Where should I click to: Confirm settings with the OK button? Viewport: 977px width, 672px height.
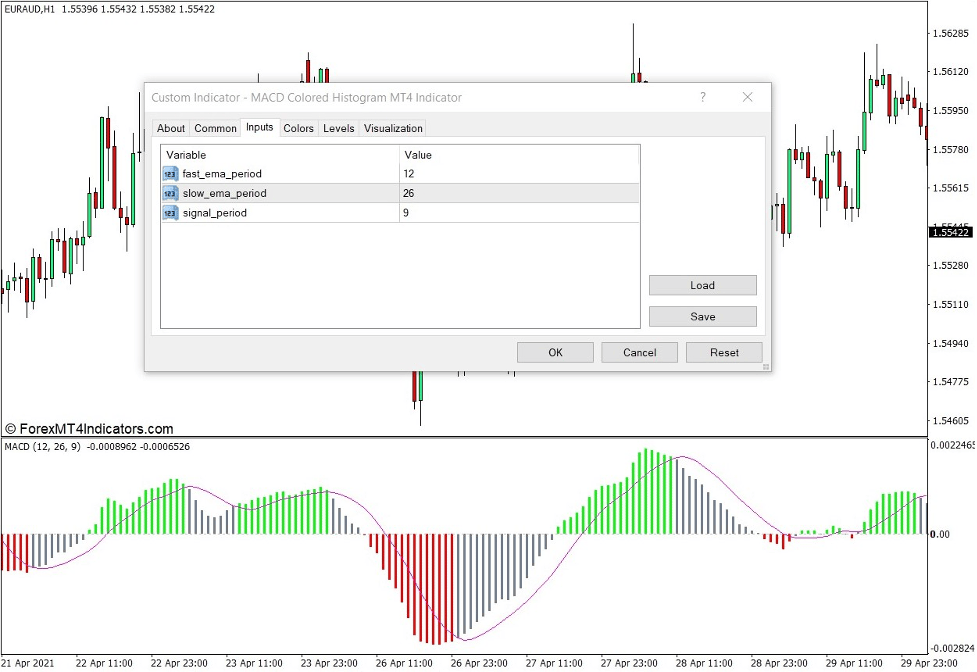(555, 352)
